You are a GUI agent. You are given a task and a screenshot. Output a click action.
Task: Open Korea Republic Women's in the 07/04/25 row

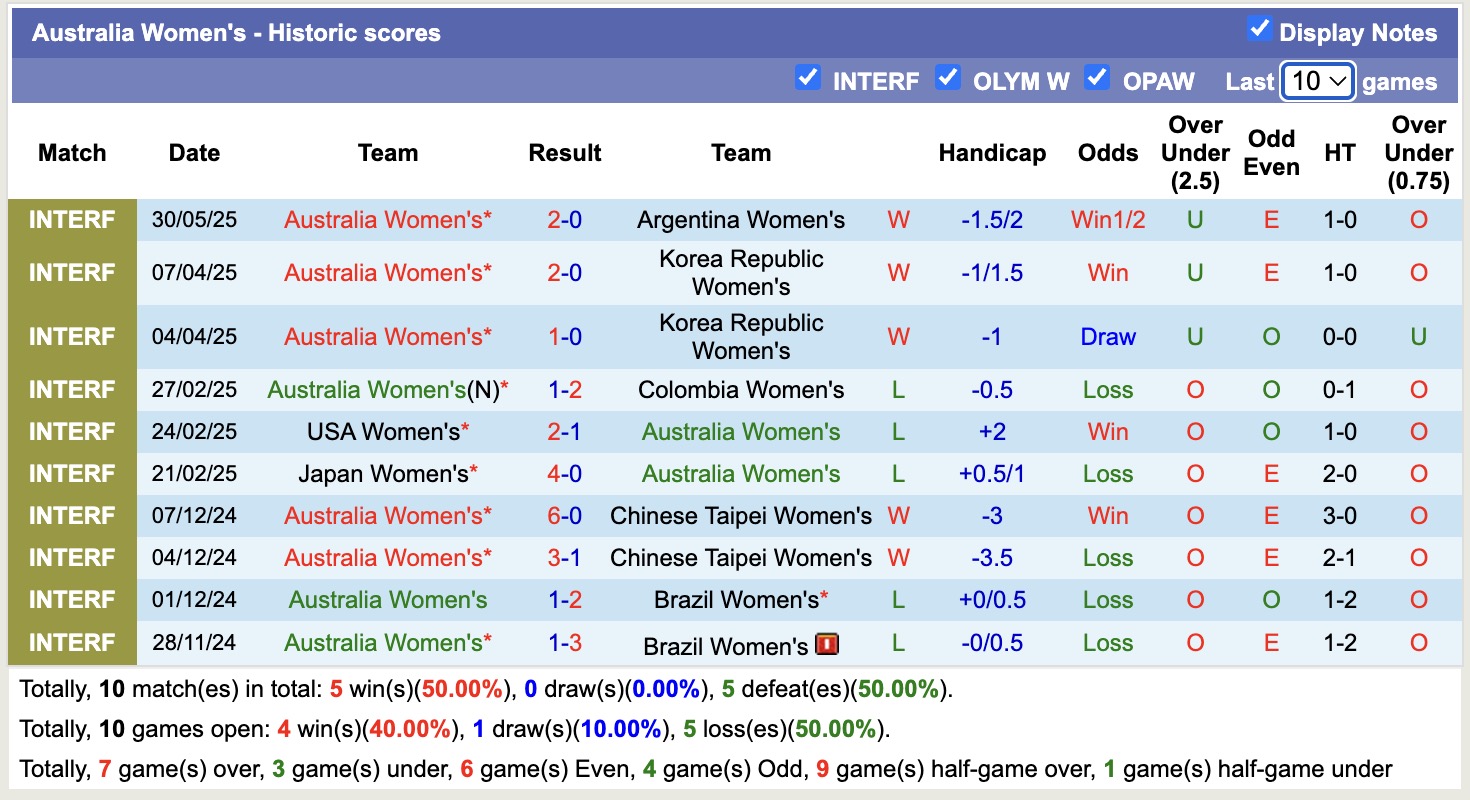click(741, 273)
